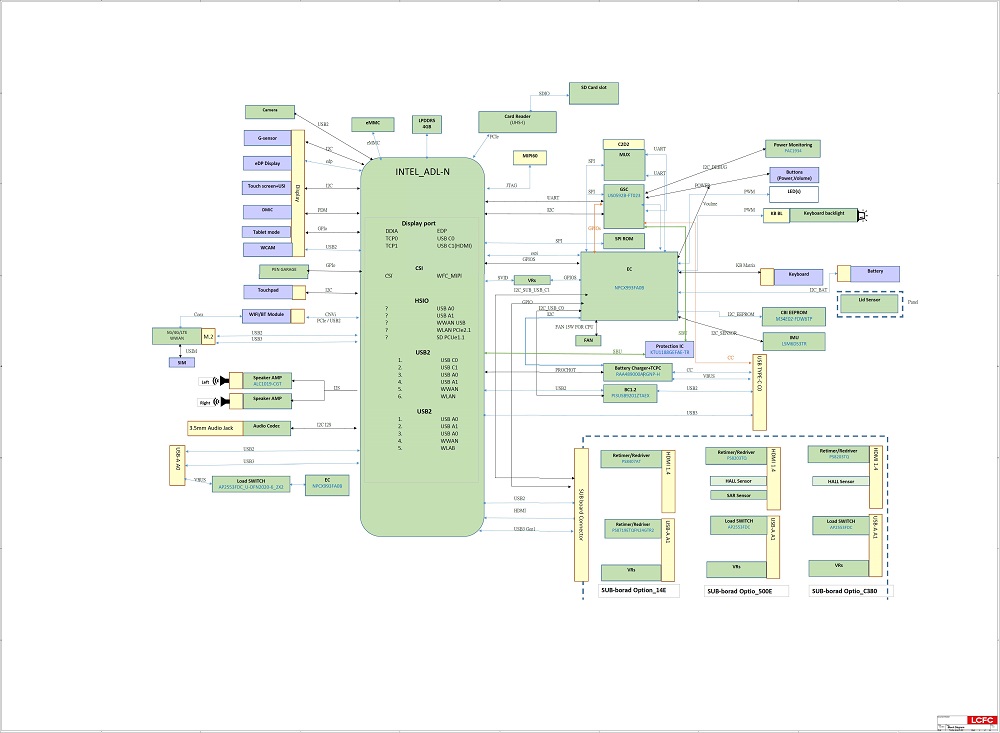Select the SD Card slot block
Image resolution: width=1000 pixels, height=733 pixels.
point(594,93)
